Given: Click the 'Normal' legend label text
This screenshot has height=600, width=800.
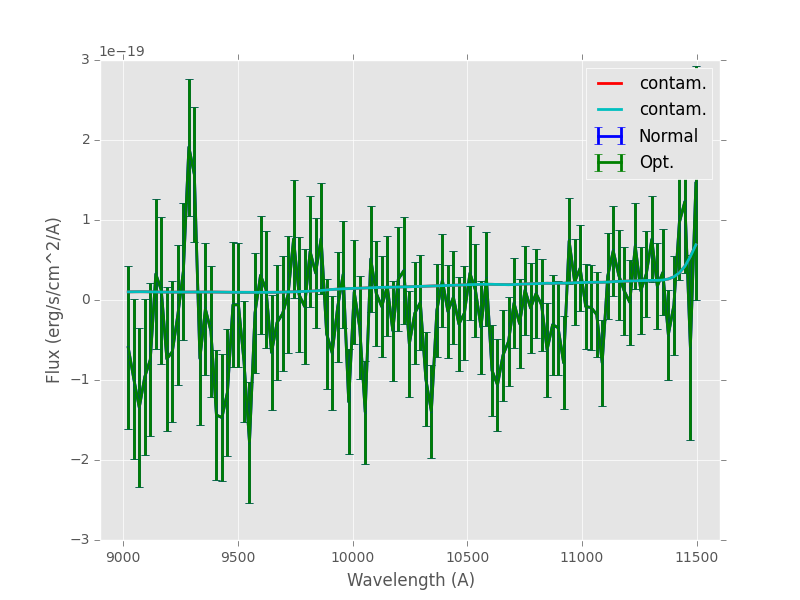Looking at the screenshot, I should [x=668, y=136].
